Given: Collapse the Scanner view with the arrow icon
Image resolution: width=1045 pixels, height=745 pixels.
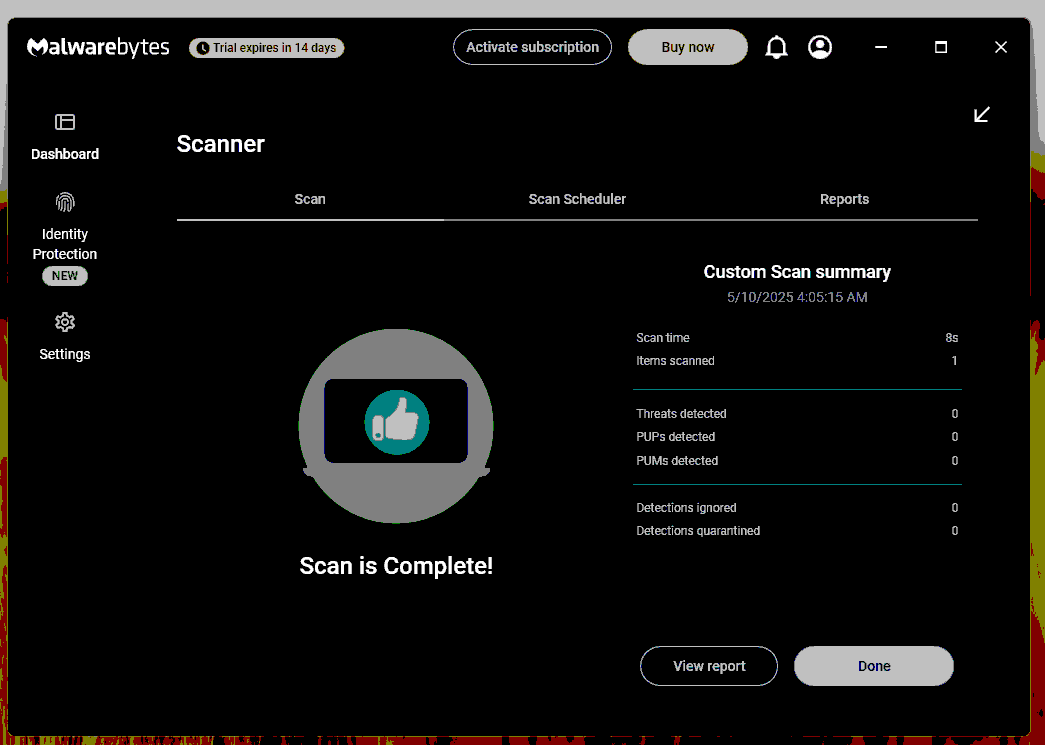Looking at the screenshot, I should pos(982,115).
